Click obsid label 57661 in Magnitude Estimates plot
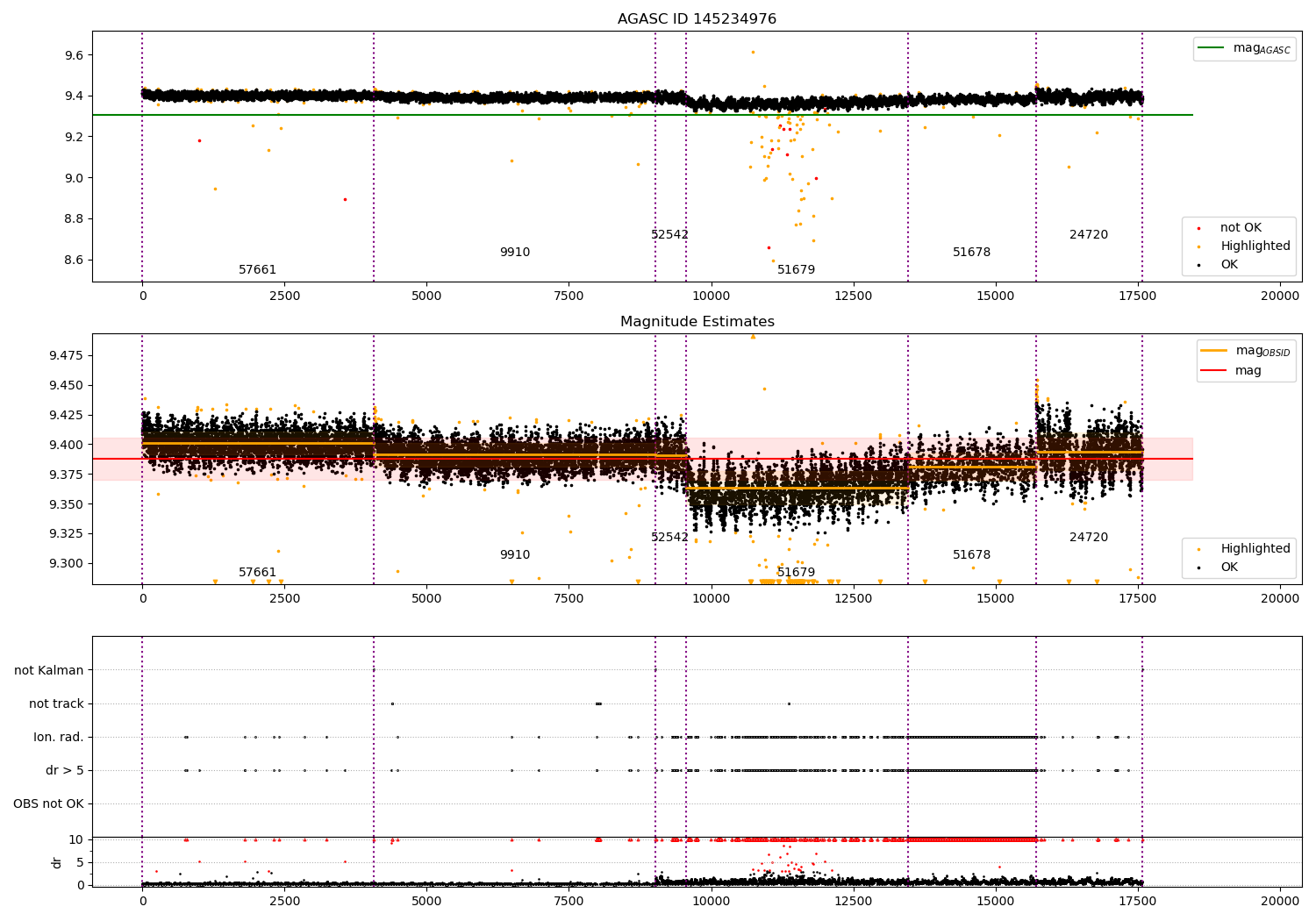 click(257, 573)
